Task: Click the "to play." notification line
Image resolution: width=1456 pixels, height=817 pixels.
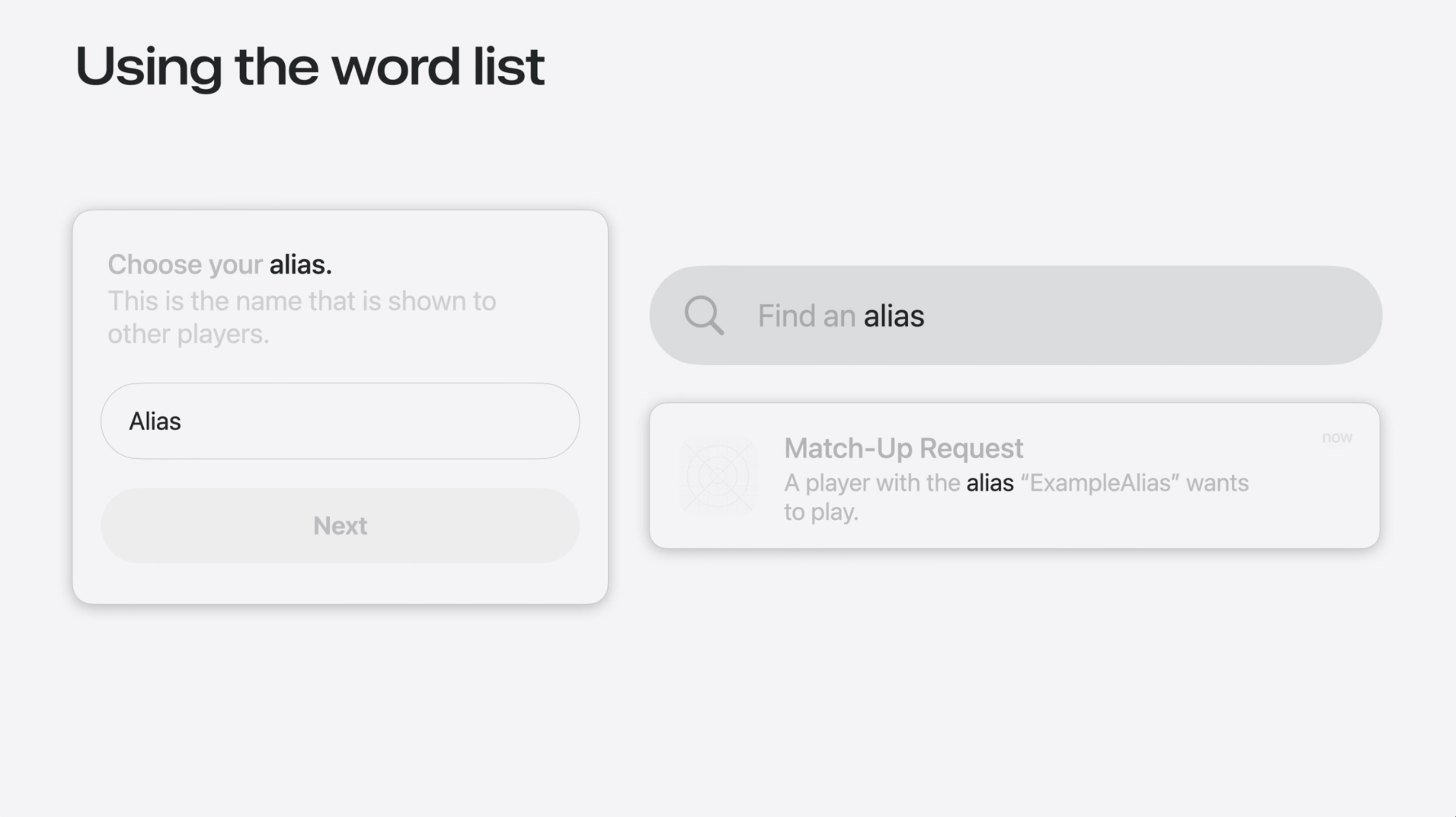Action: (x=820, y=512)
